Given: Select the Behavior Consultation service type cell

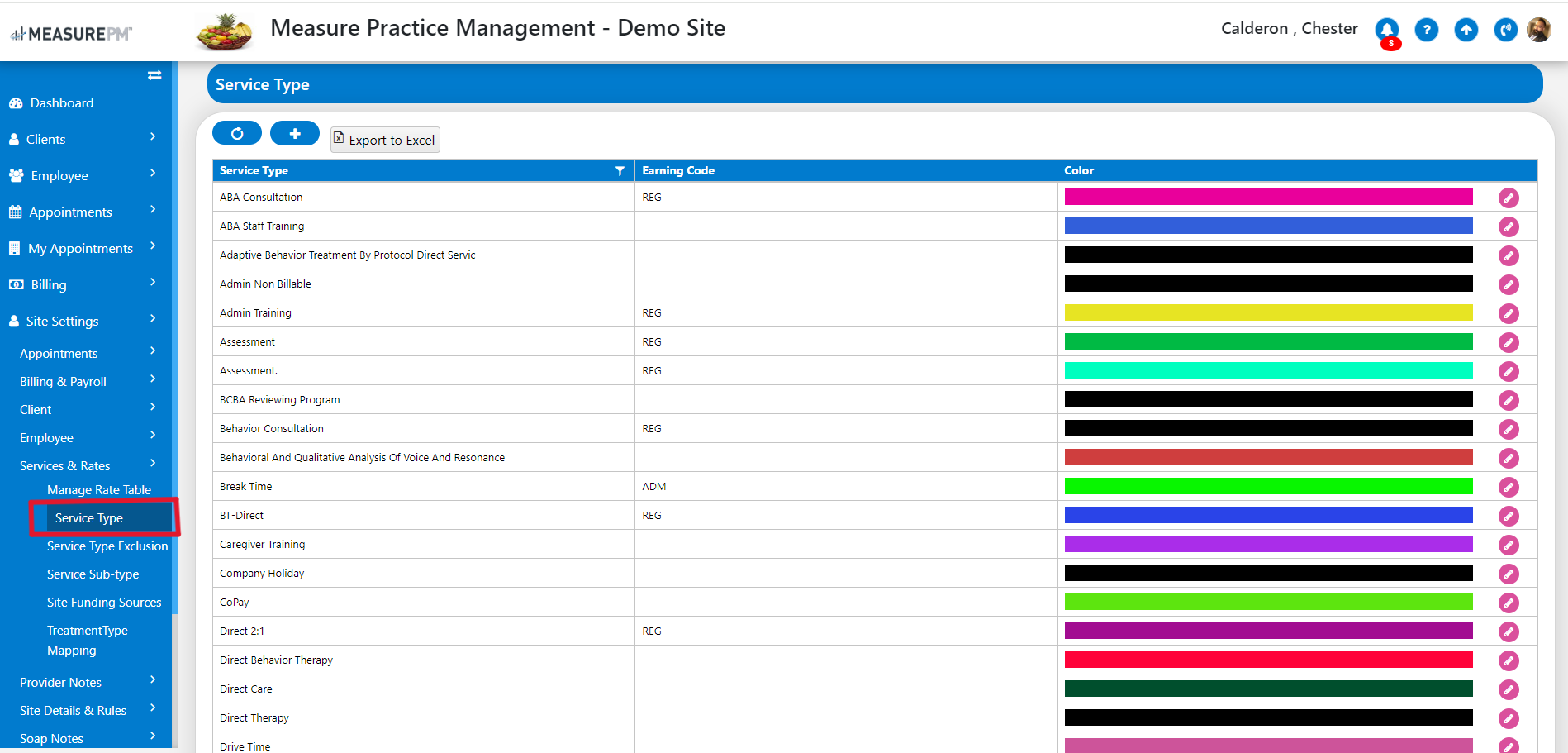Looking at the screenshot, I should [x=424, y=428].
